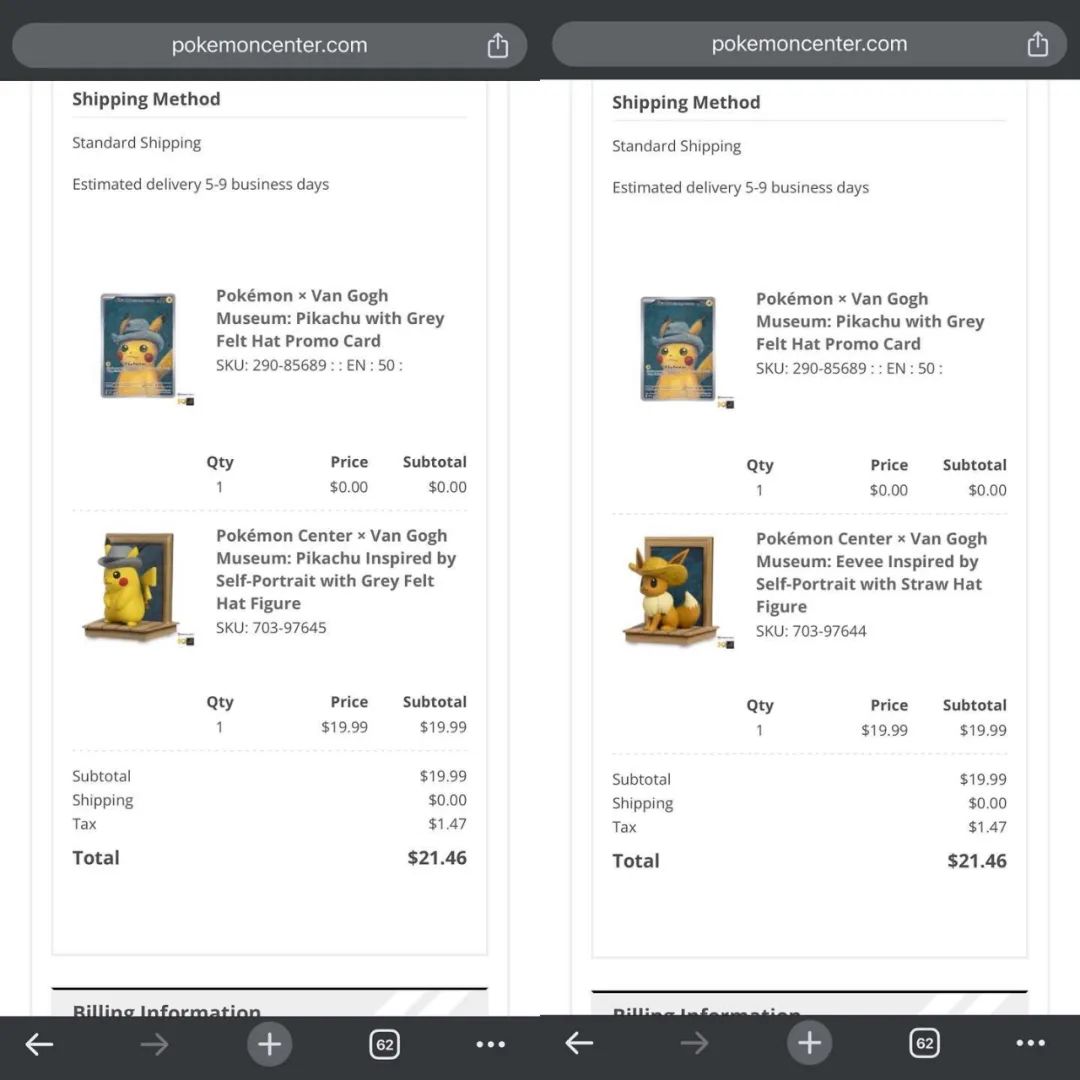Go back using the left screenshot's back arrow
This screenshot has height=1080, width=1080.
click(x=39, y=1044)
